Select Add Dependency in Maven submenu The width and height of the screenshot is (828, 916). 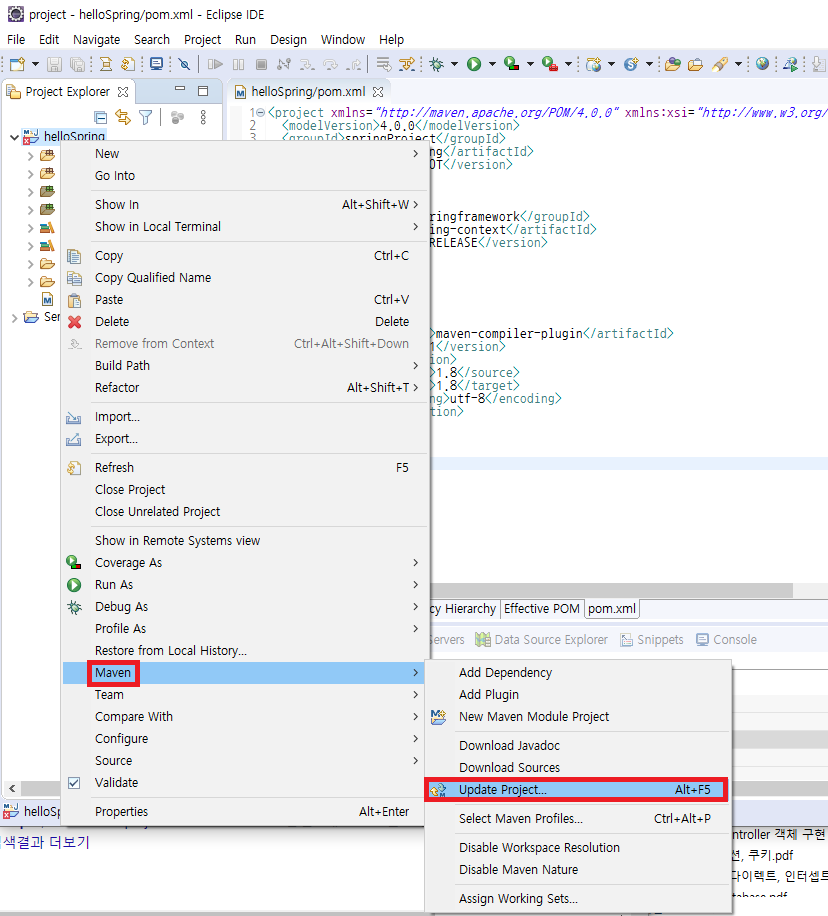[x=578, y=672]
